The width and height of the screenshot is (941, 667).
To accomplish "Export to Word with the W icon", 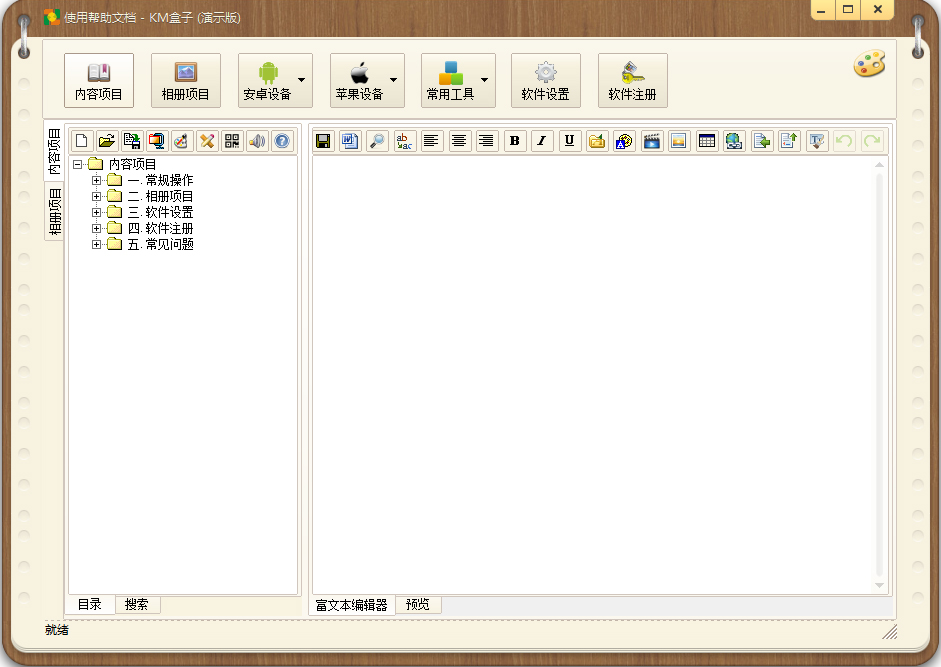I will coord(349,141).
